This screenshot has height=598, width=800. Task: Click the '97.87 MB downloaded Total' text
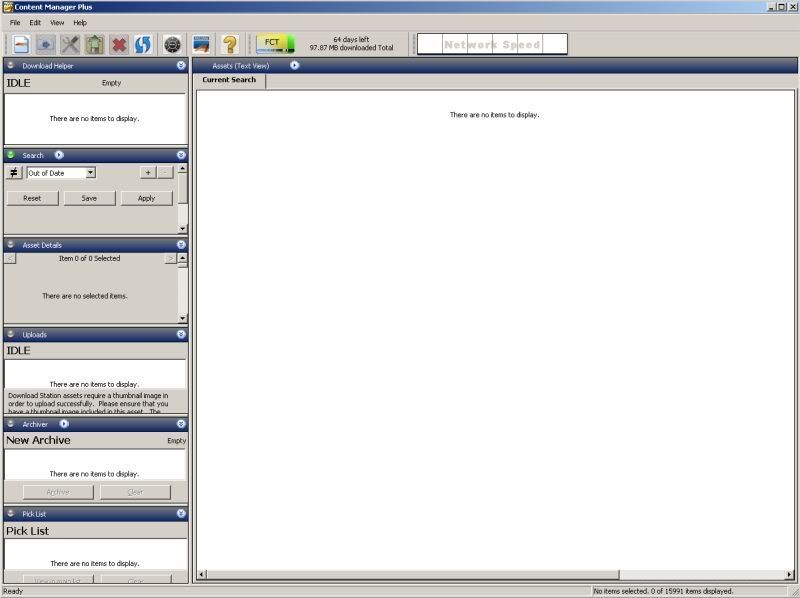pyautogui.click(x=351, y=48)
